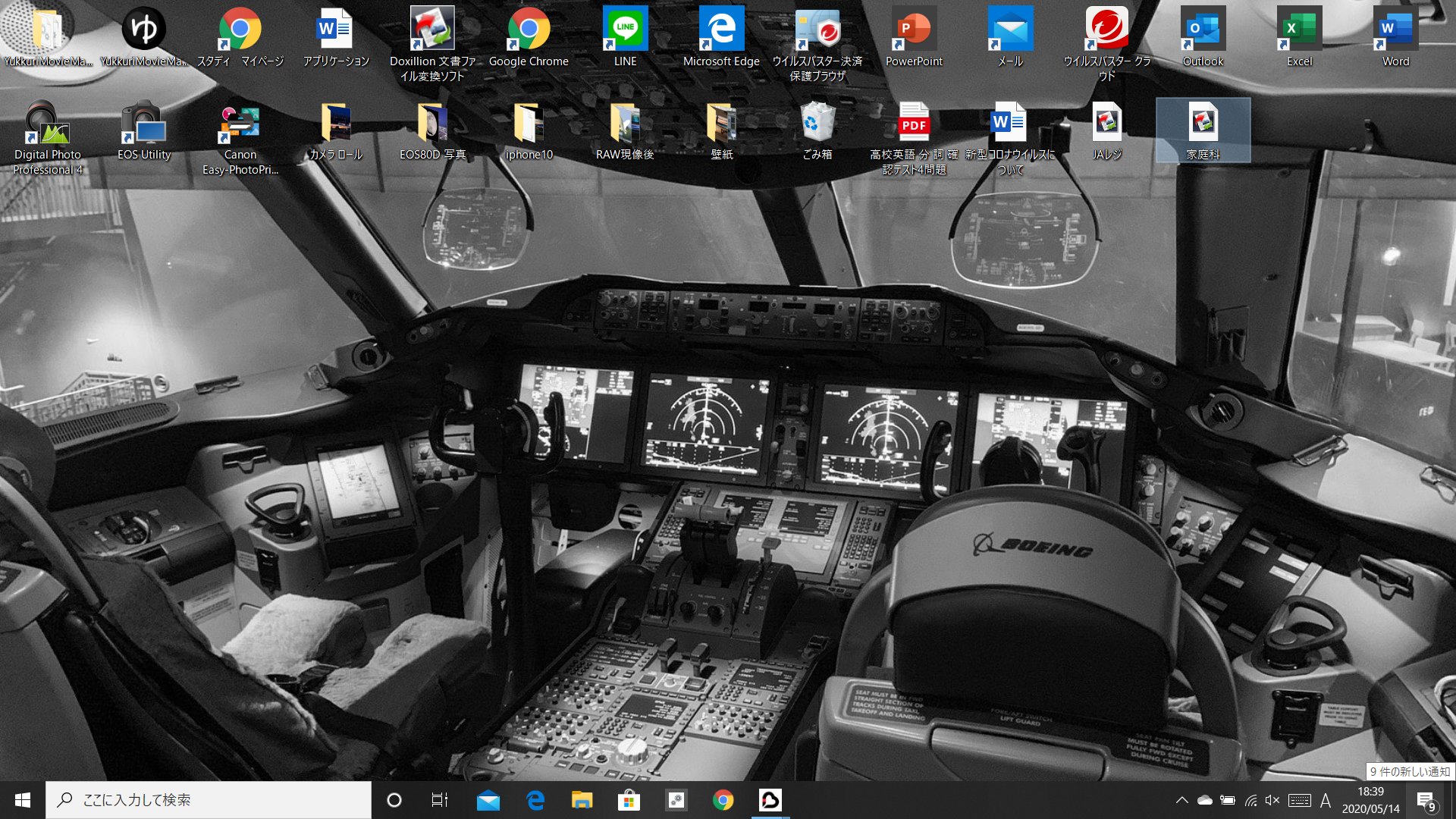Screen dimensions: 1456x819
Task: Open Cortana from the taskbar circle
Action: 394,800
